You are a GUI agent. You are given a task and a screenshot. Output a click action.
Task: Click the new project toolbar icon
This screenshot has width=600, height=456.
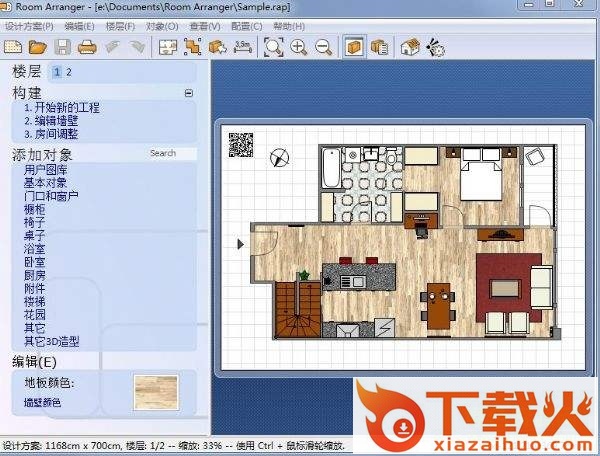coord(14,47)
